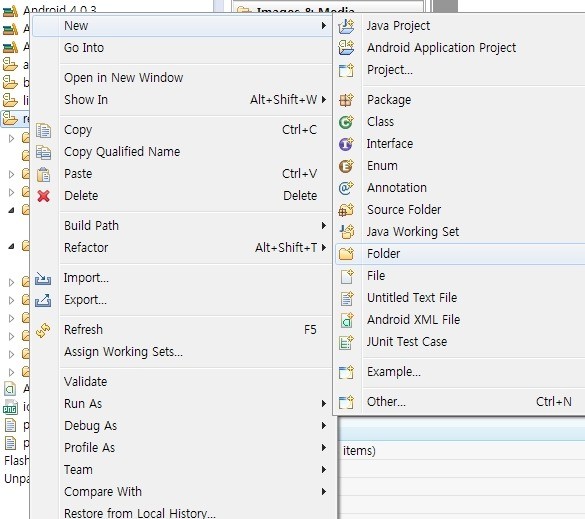Click the green Class icon
The height and width of the screenshot is (519, 585).
pos(346,122)
